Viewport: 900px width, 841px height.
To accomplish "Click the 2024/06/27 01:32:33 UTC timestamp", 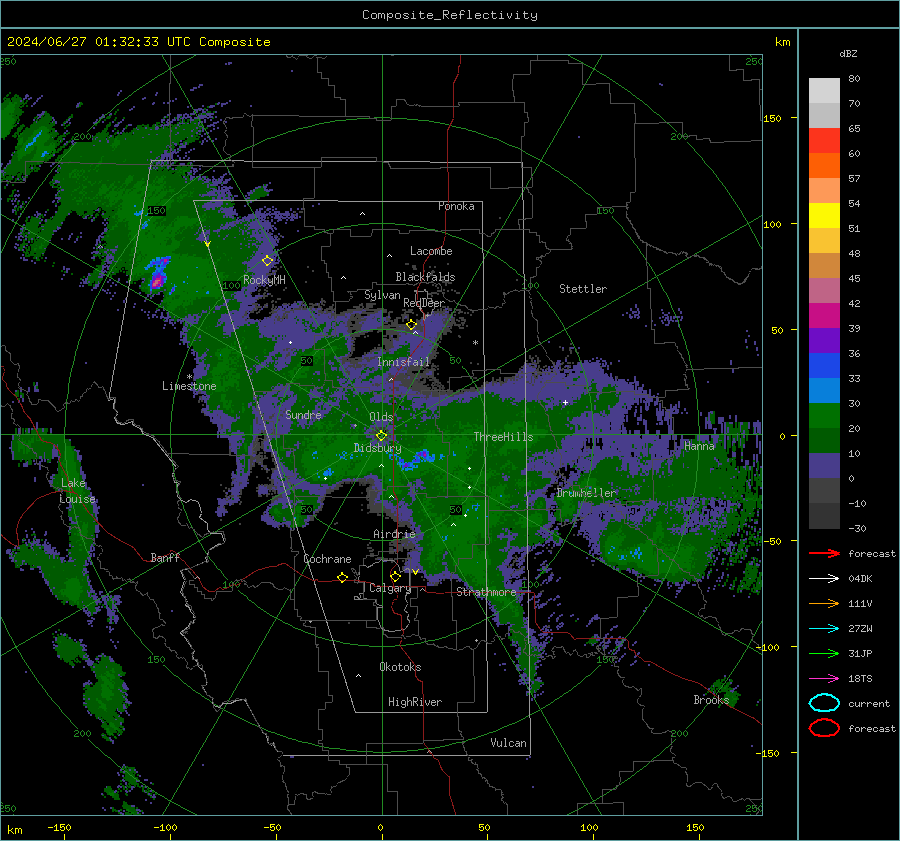I will point(138,42).
